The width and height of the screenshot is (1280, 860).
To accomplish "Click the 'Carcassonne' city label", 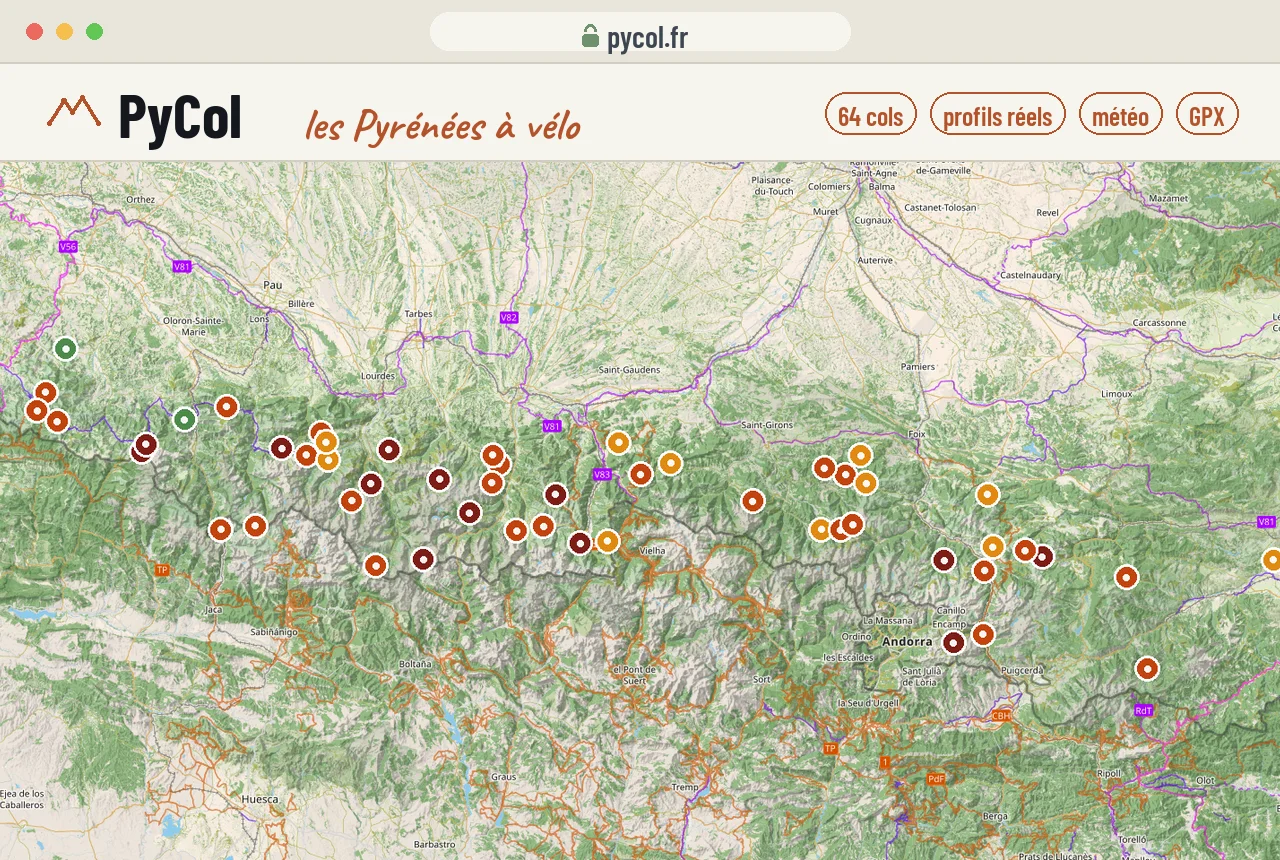I will point(1159,323).
